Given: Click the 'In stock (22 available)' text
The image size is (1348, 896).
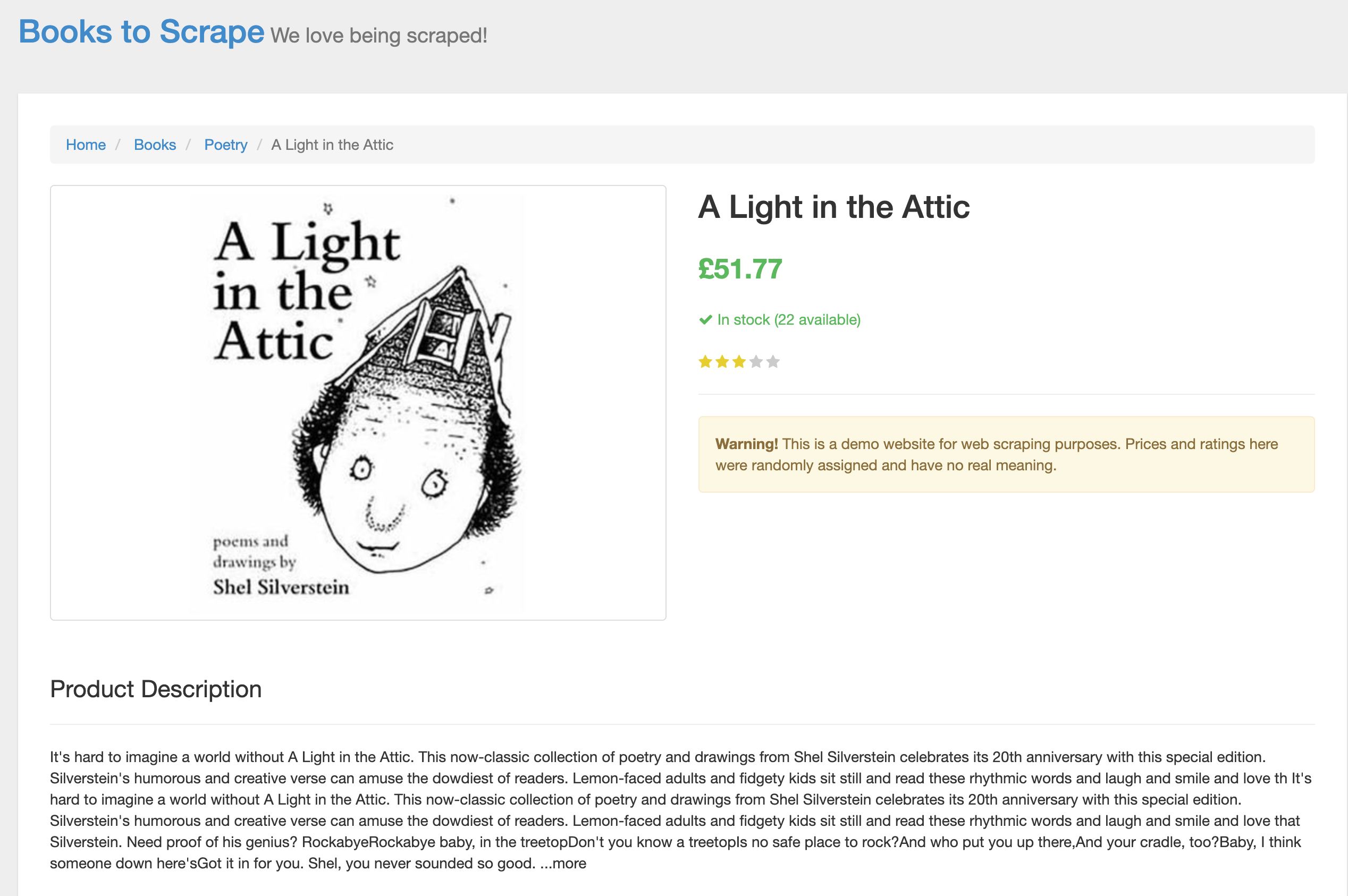Looking at the screenshot, I should tap(789, 320).
